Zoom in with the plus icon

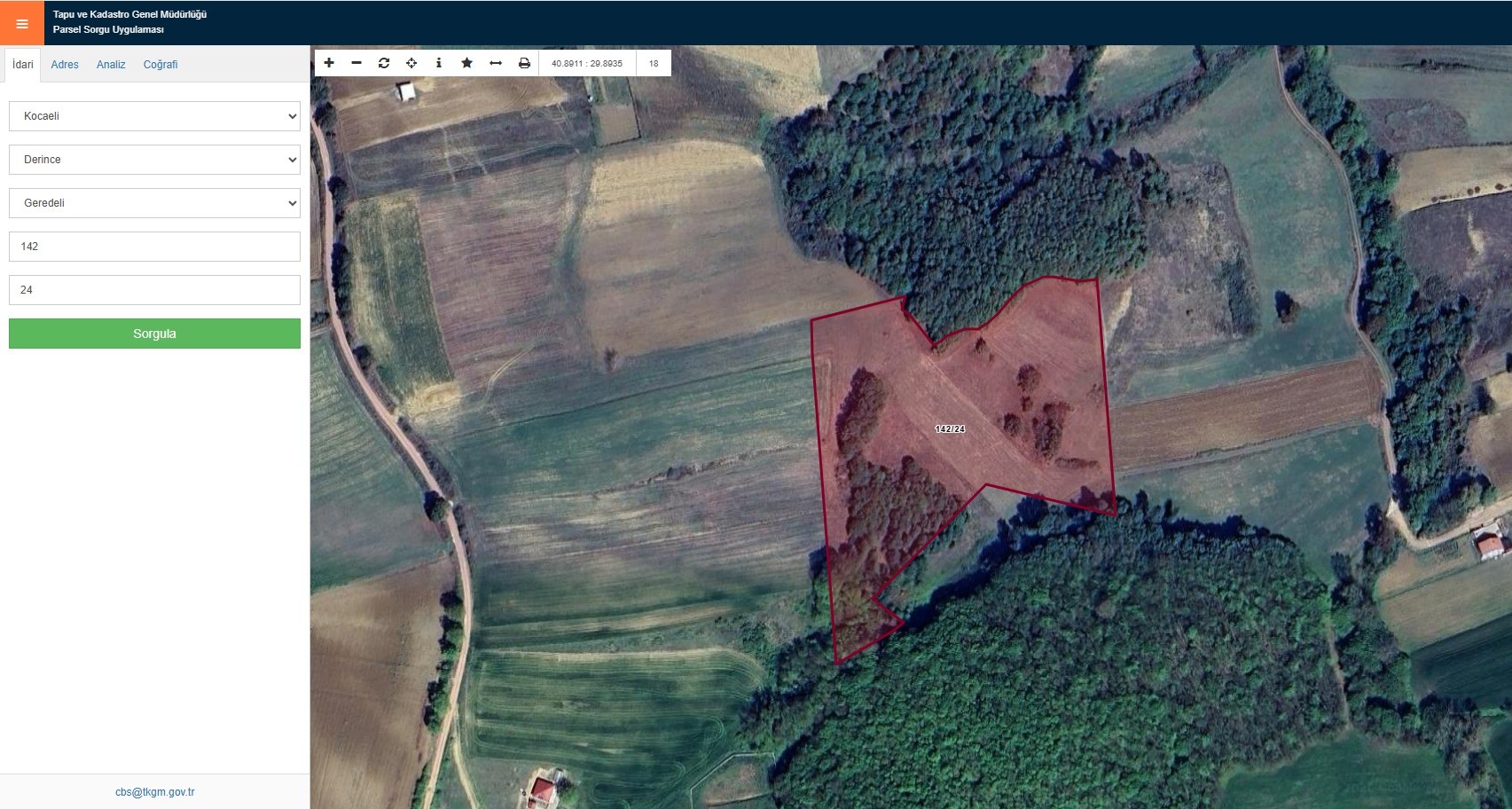click(x=329, y=63)
